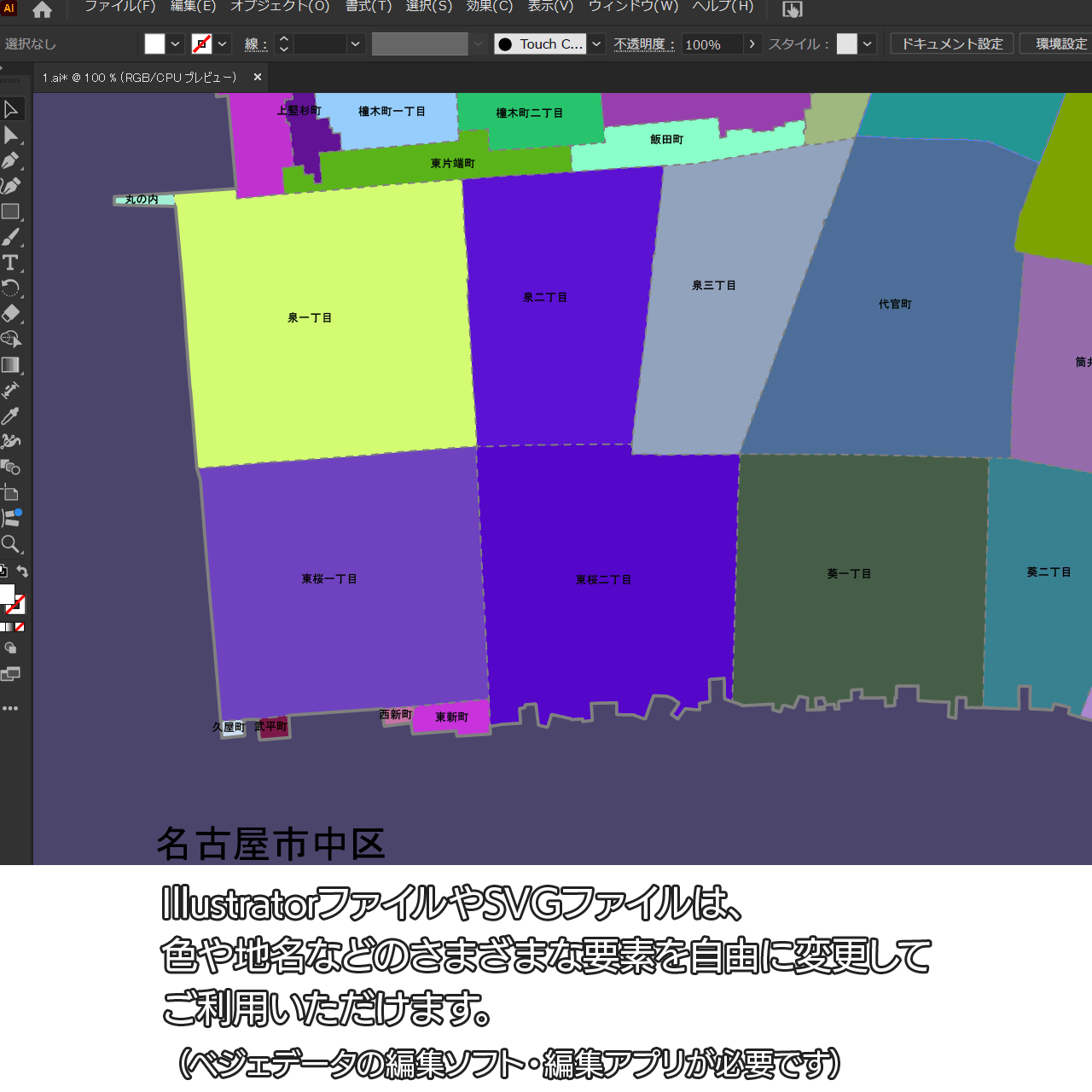Select the Gradient tool

[x=11, y=365]
